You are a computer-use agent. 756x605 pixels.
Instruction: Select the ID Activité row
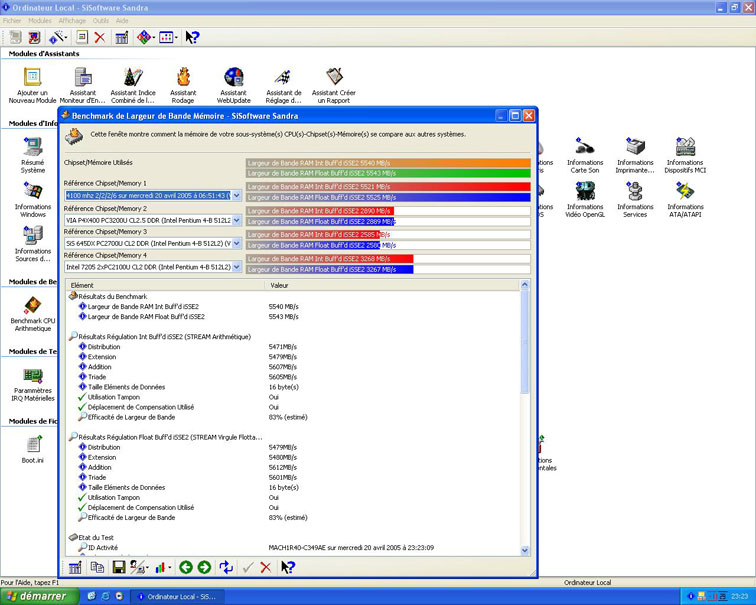pos(98,548)
